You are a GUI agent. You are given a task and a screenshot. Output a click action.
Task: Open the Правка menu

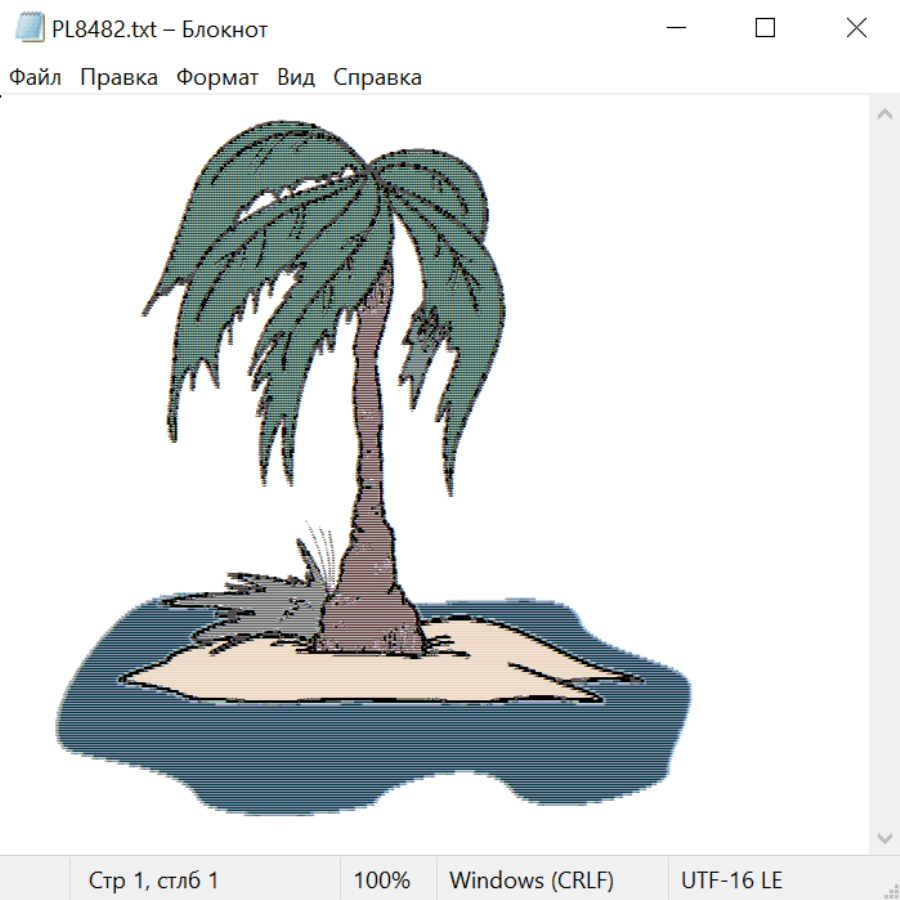(119, 78)
